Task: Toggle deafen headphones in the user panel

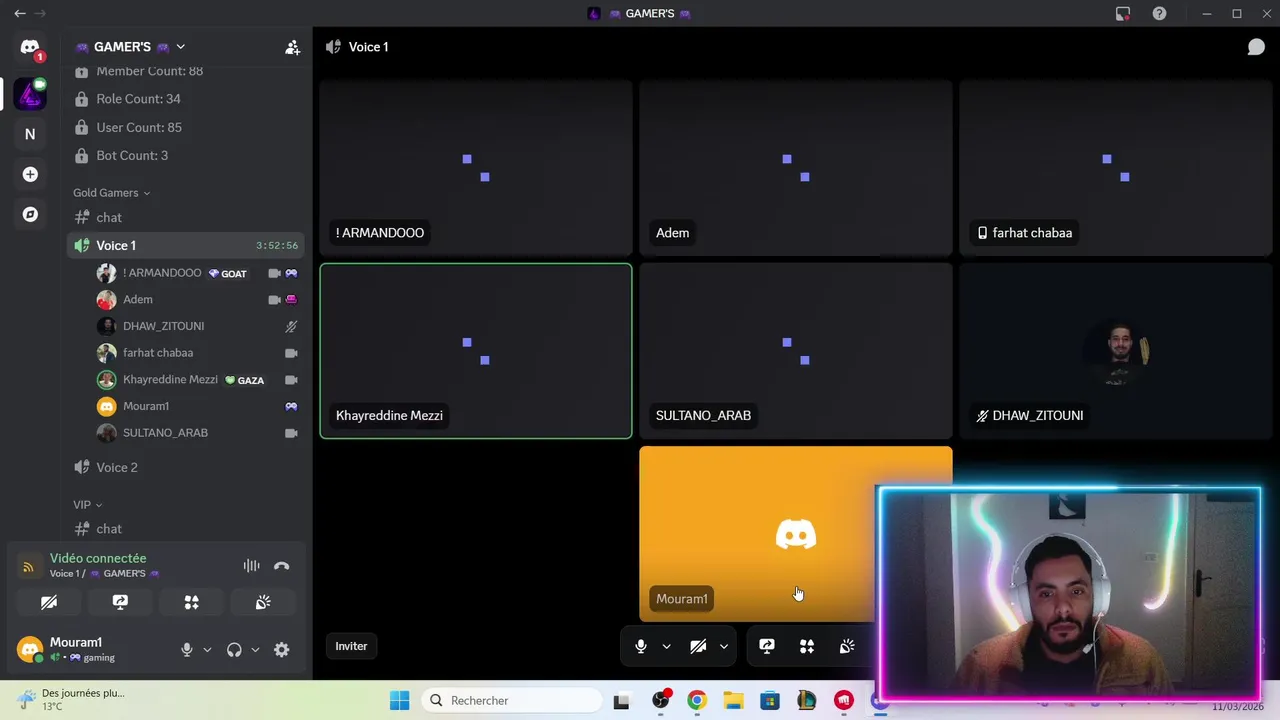Action: (x=234, y=649)
